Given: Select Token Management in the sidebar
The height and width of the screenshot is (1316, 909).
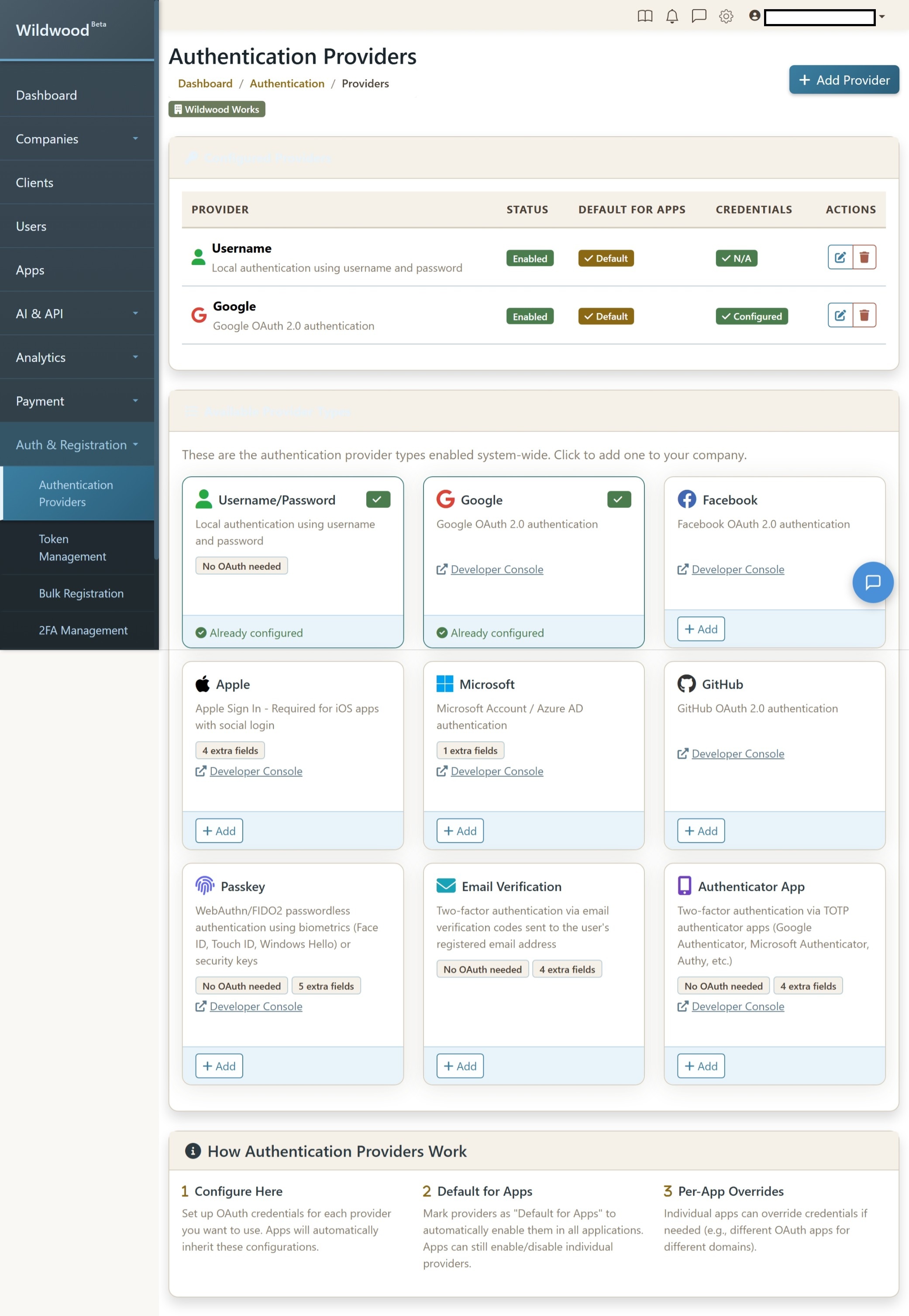Looking at the screenshot, I should pos(72,547).
